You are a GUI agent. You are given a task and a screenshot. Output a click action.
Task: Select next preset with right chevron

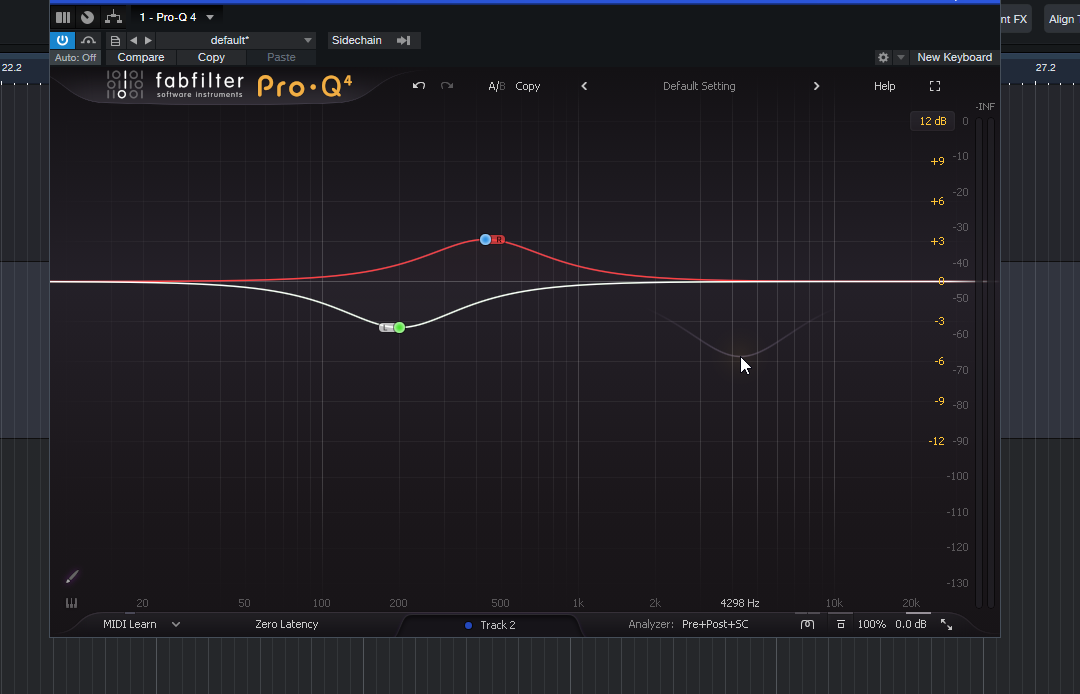click(816, 86)
